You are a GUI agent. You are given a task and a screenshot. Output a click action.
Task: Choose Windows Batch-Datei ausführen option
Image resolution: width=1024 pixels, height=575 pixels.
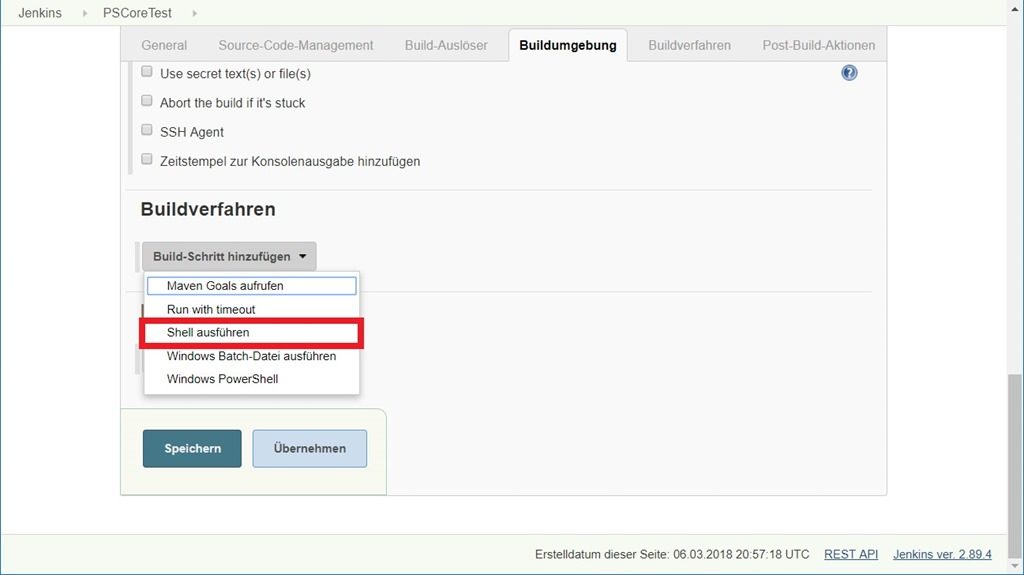point(252,357)
